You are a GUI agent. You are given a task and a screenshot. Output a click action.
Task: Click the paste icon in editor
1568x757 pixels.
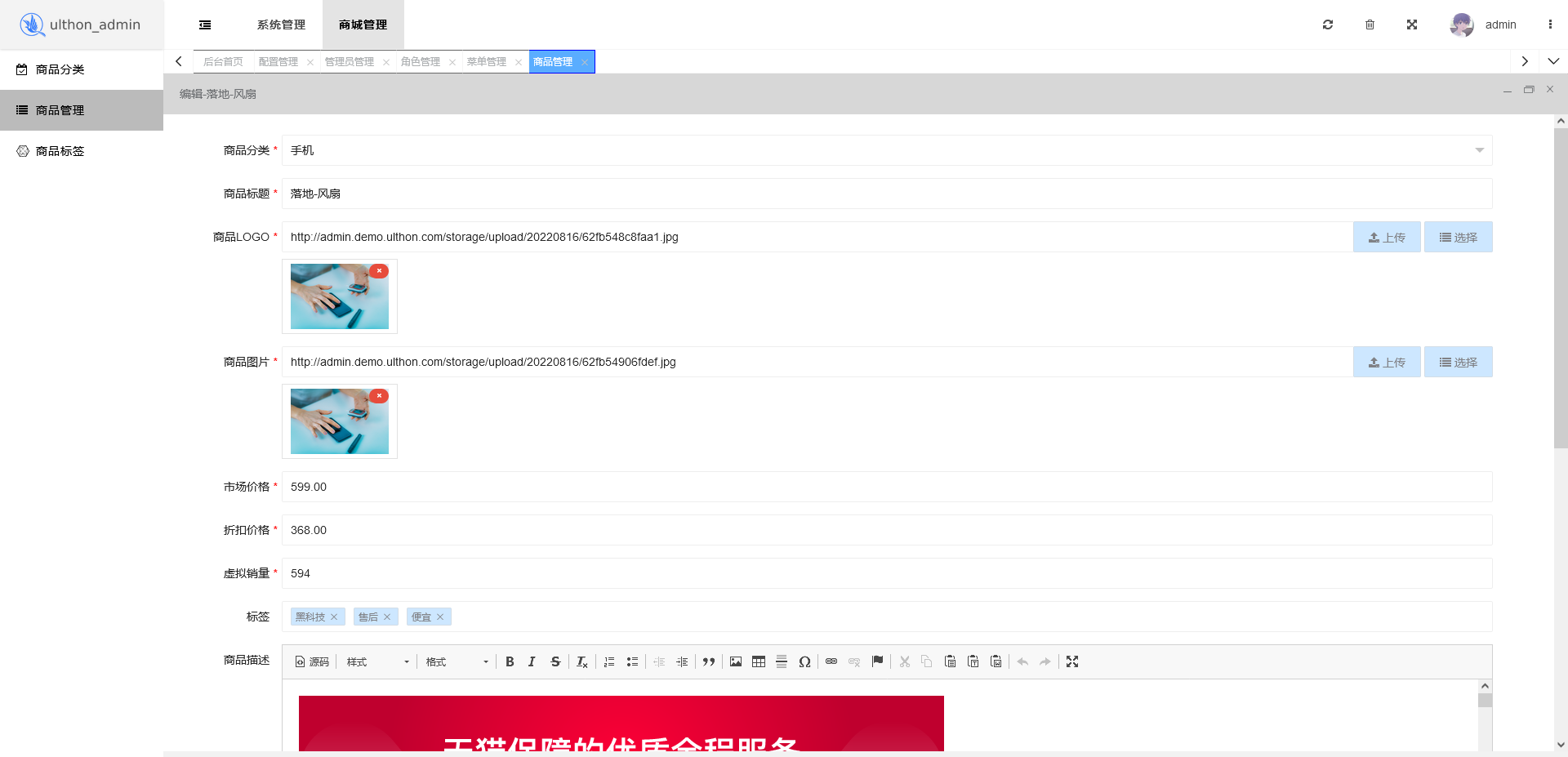click(x=950, y=661)
